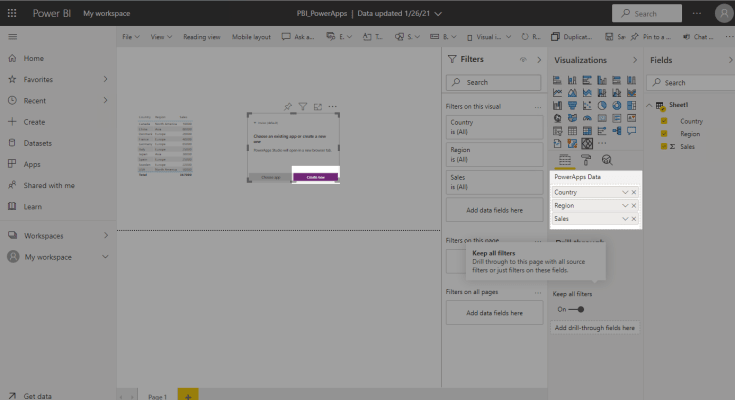Screen dimensions: 735x400
Task: Open more visuals ellipsis in Visualizations
Action: coord(602,143)
